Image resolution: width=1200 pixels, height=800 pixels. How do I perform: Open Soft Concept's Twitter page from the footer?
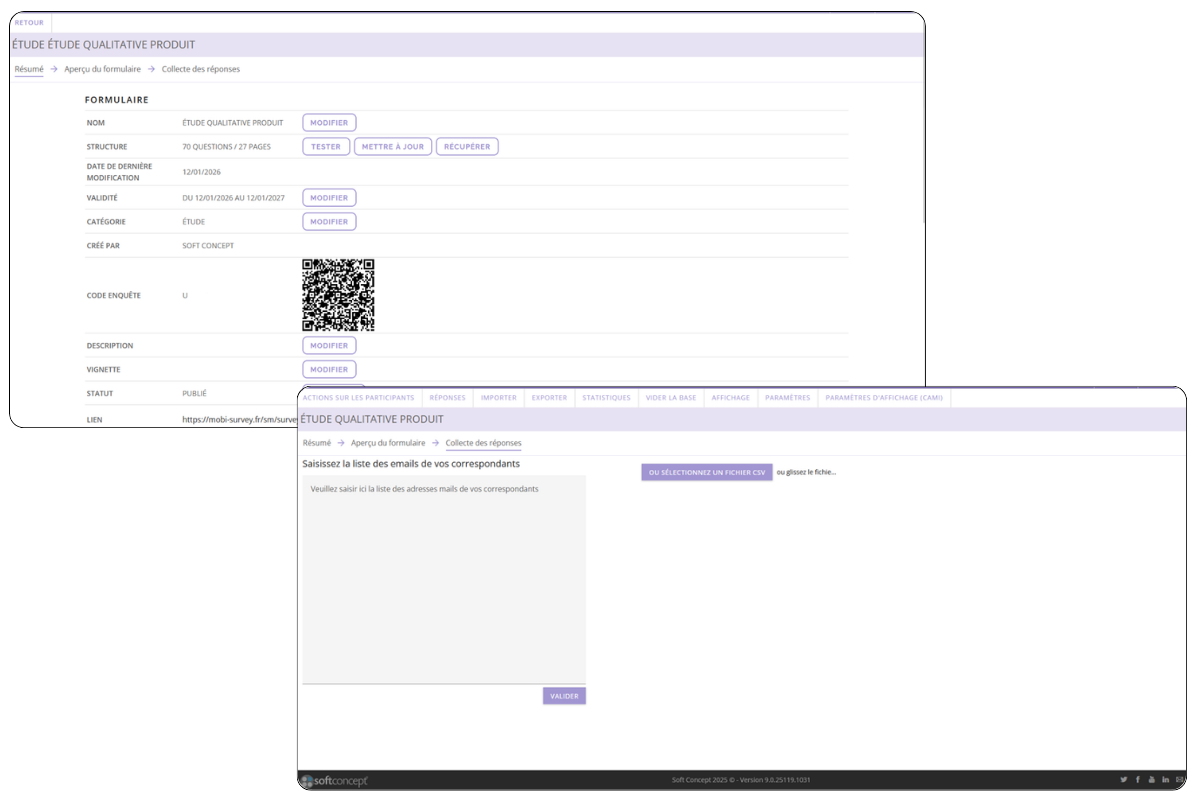[1123, 779]
